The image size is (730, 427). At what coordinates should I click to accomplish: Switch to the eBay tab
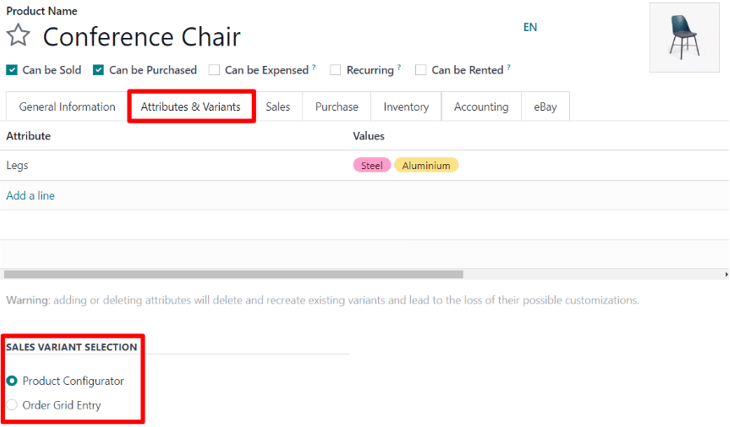coord(546,107)
